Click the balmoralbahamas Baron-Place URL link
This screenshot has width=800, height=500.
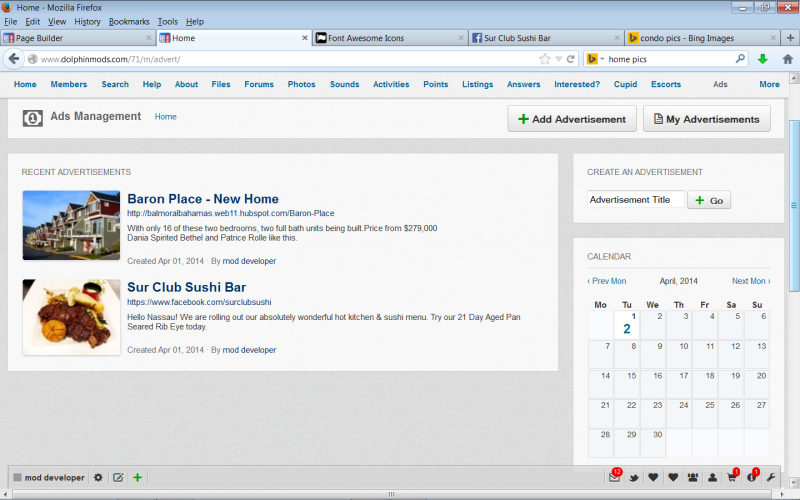(231, 213)
